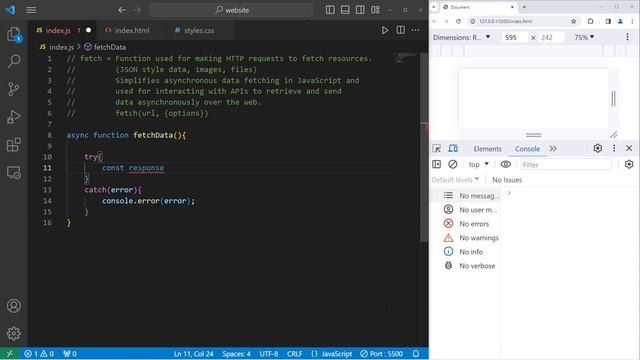Open the Run and Debug view
The height and width of the screenshot is (360, 640).
click(13, 117)
